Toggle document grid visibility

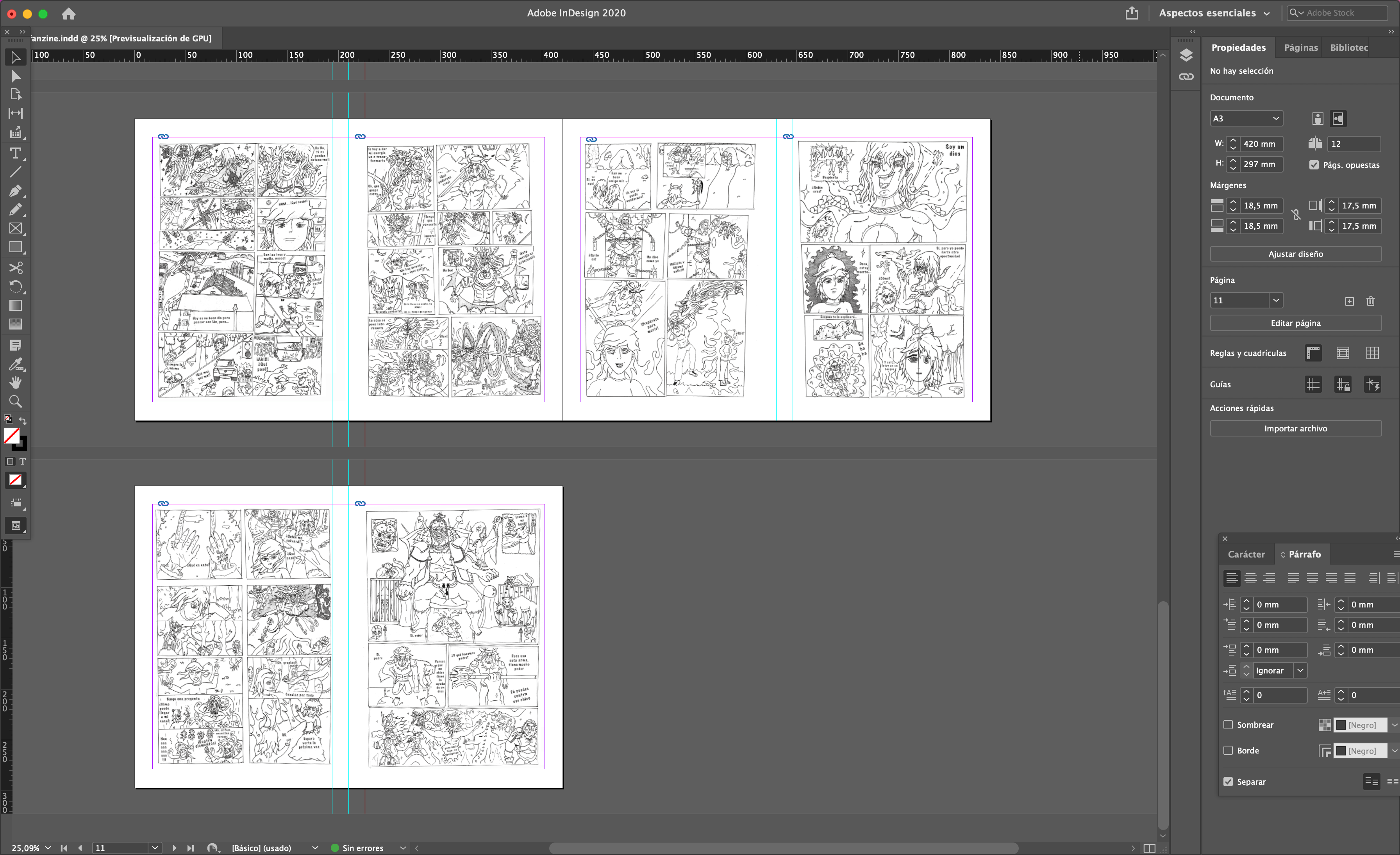[1372, 353]
